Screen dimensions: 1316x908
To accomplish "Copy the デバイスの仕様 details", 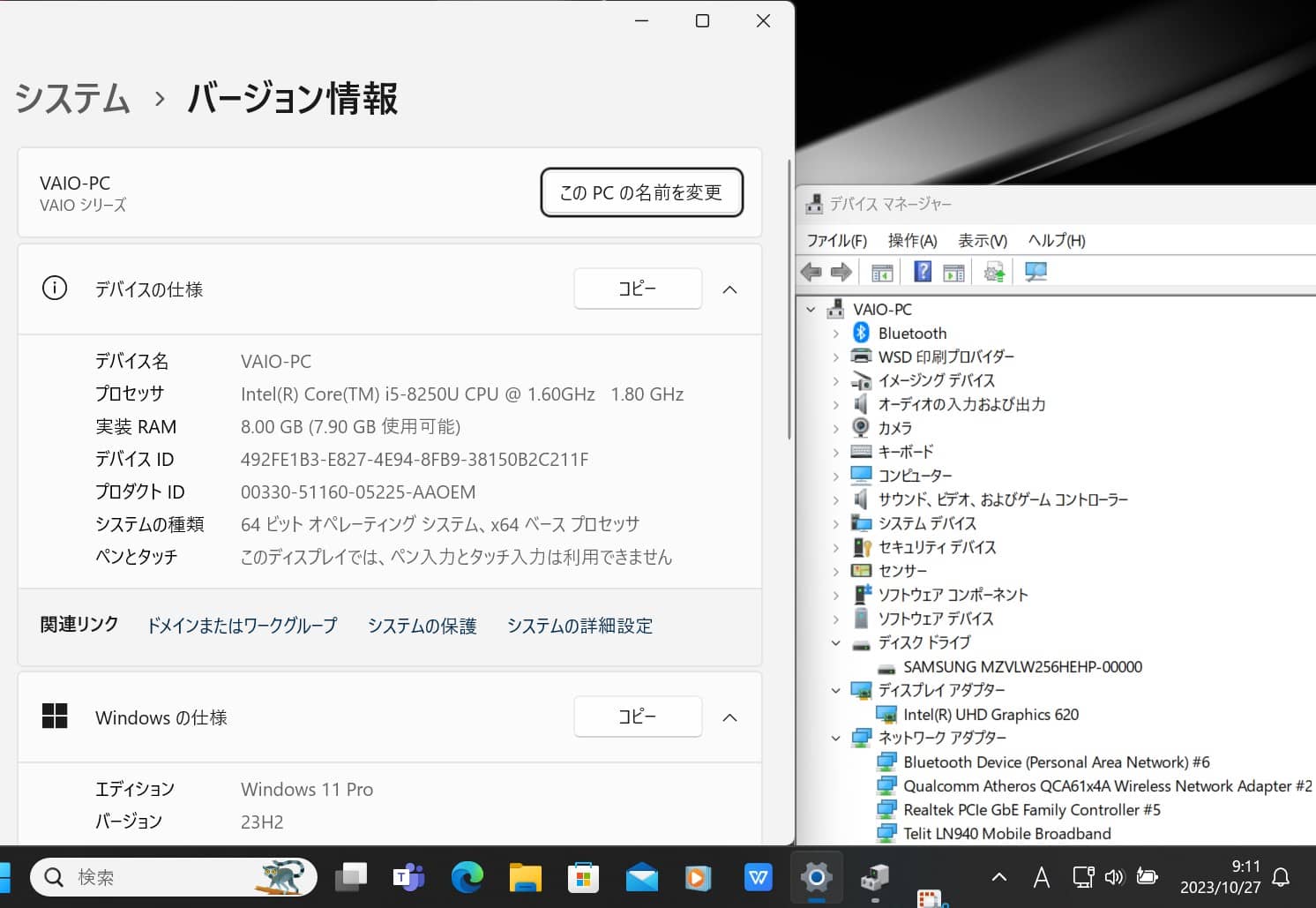I will pyautogui.click(x=638, y=289).
